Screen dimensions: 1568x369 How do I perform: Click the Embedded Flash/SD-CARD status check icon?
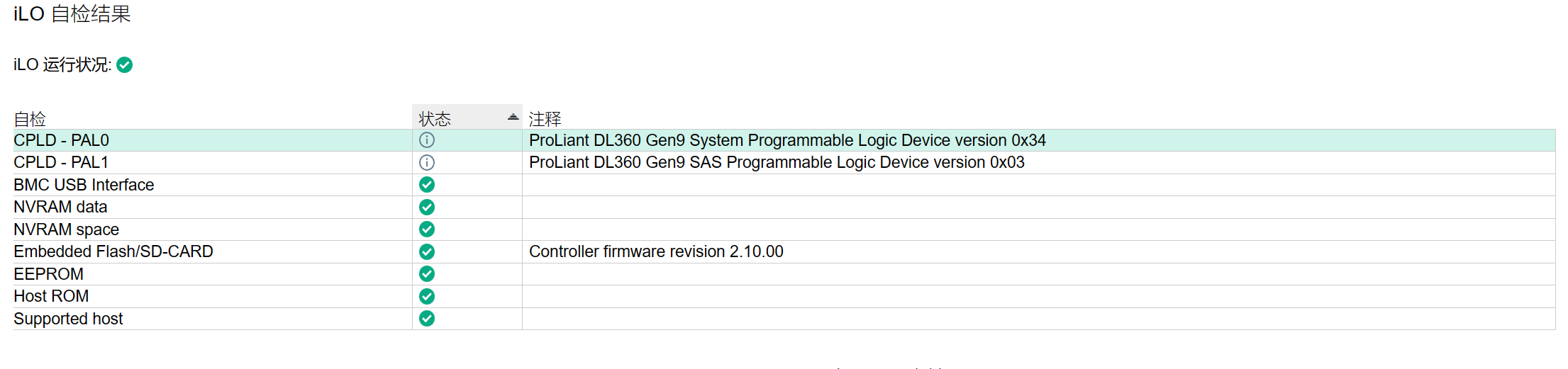pos(427,252)
